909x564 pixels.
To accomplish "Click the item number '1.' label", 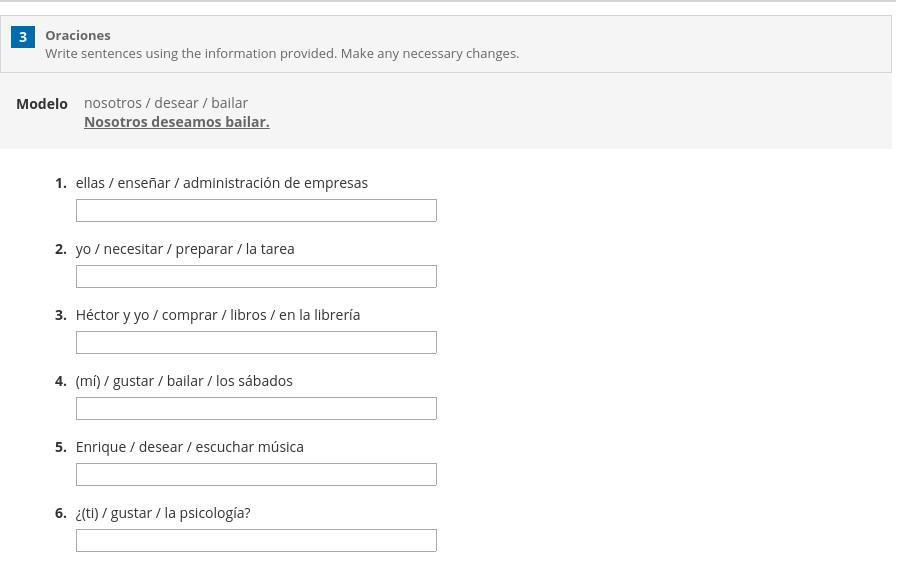I will [x=61, y=183].
